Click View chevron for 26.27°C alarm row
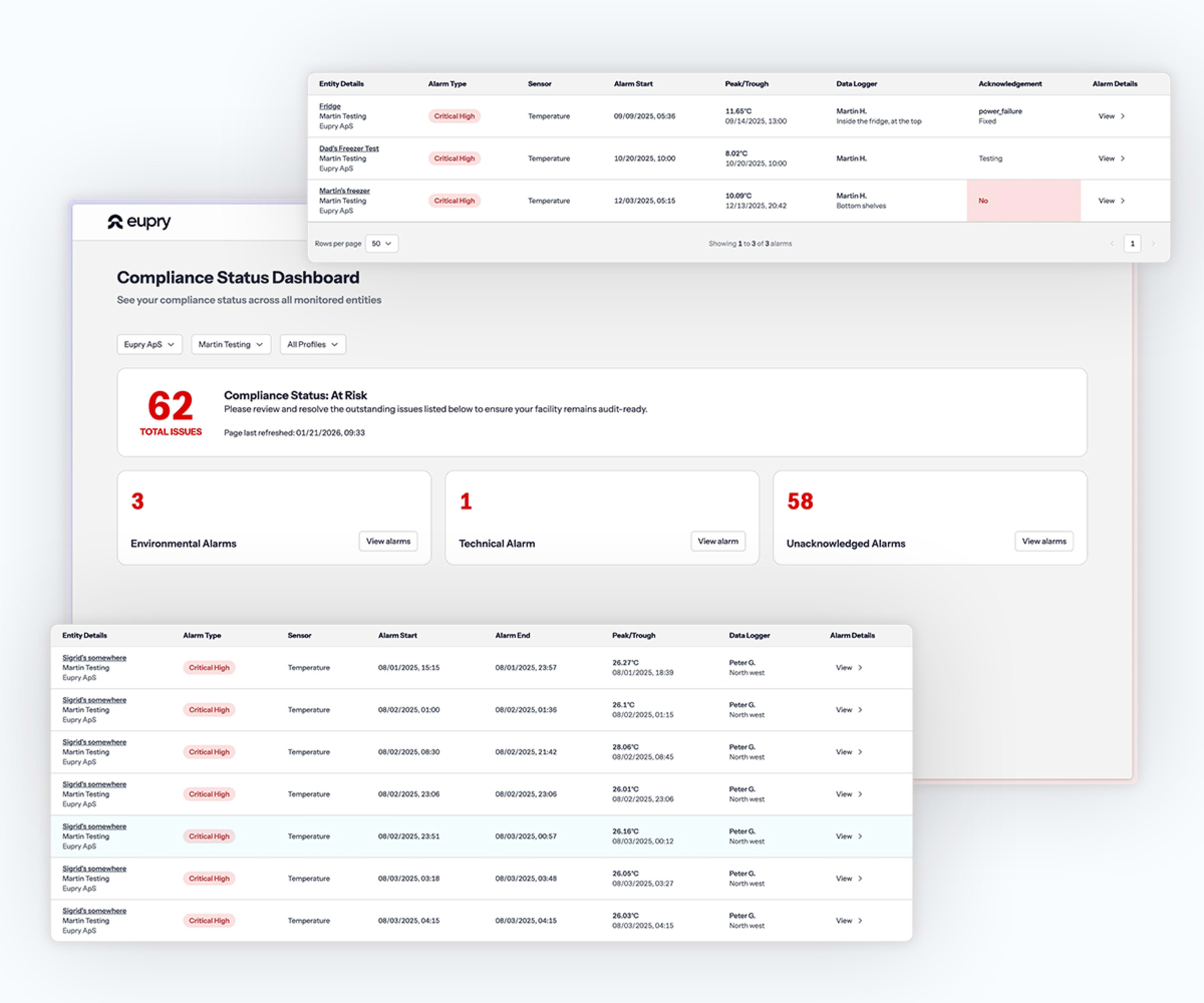Screen dimensions: 1204x1003 859,668
